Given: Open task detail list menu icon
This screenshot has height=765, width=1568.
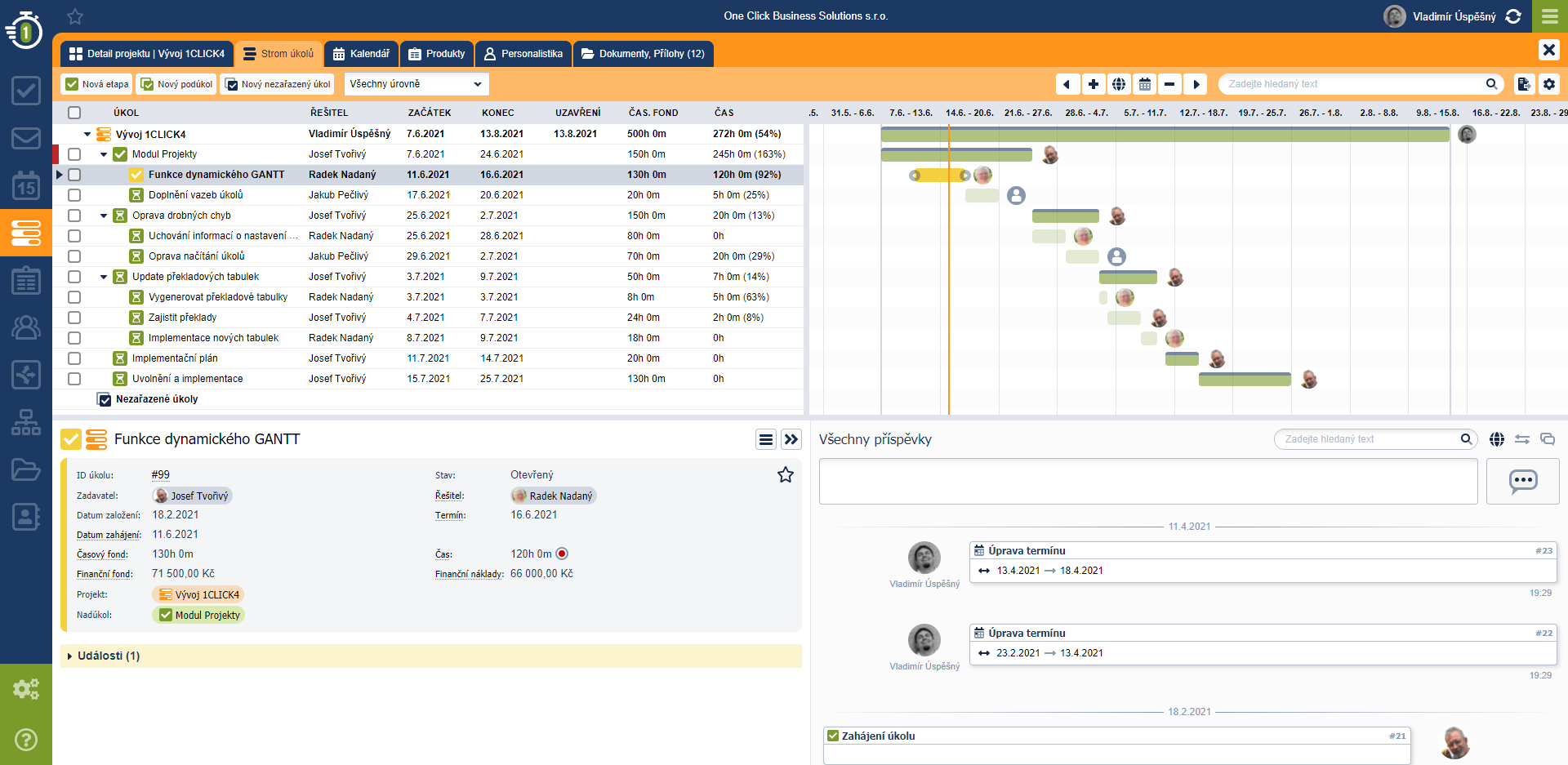Looking at the screenshot, I should (766, 440).
